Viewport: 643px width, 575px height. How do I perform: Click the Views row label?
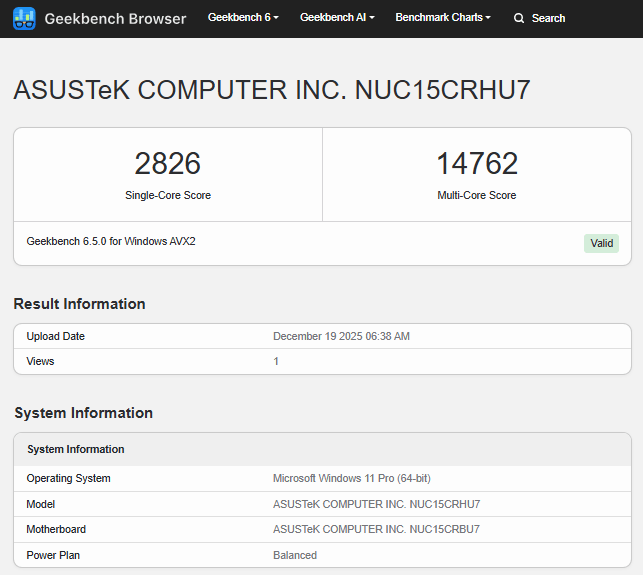[x=40, y=361]
